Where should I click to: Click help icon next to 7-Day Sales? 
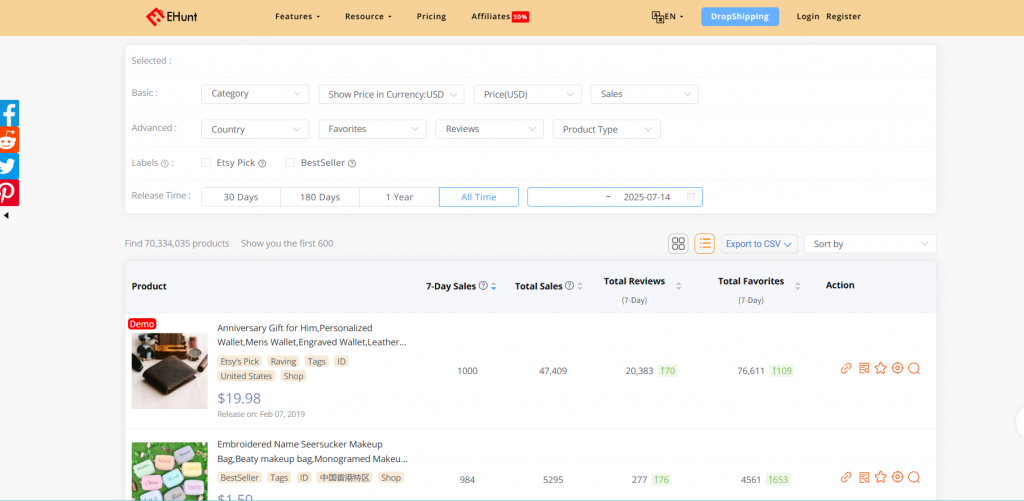click(x=483, y=285)
